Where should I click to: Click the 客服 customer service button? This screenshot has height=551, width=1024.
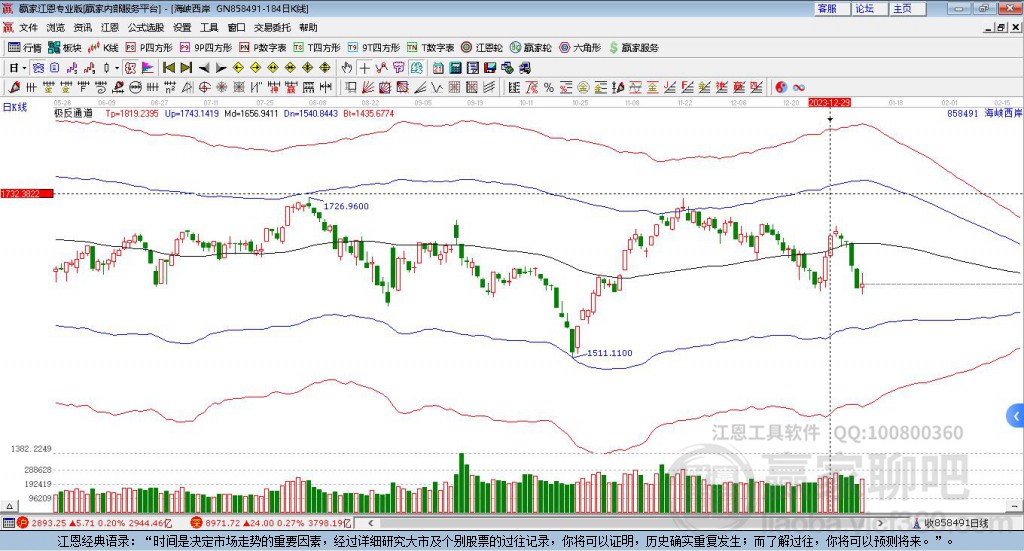click(x=831, y=8)
